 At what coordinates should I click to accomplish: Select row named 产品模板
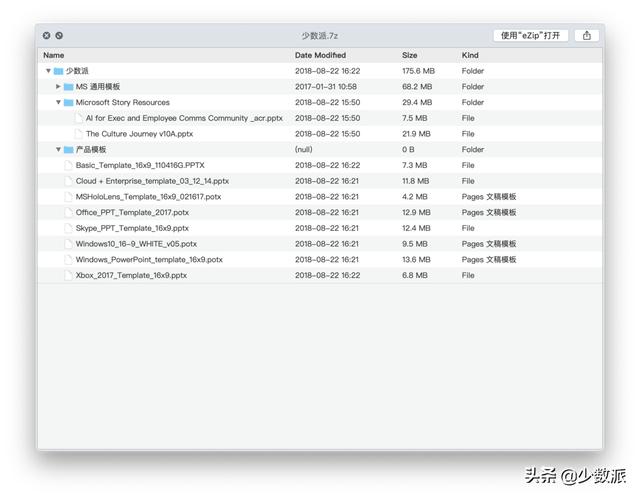click(x=320, y=149)
